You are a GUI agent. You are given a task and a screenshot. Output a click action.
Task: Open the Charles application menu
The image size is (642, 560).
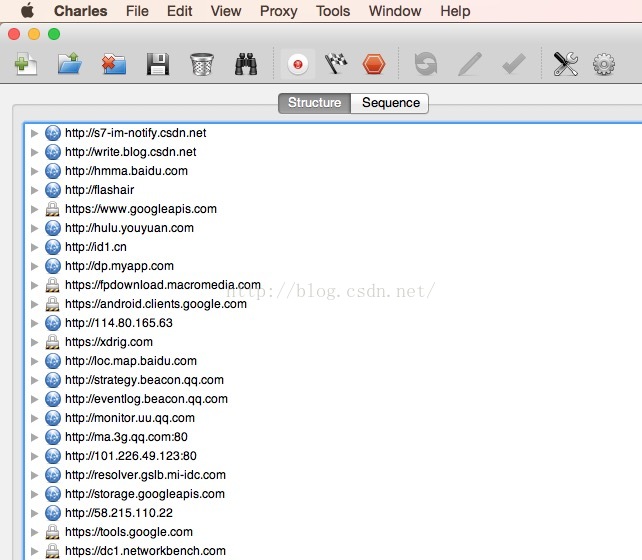81,11
